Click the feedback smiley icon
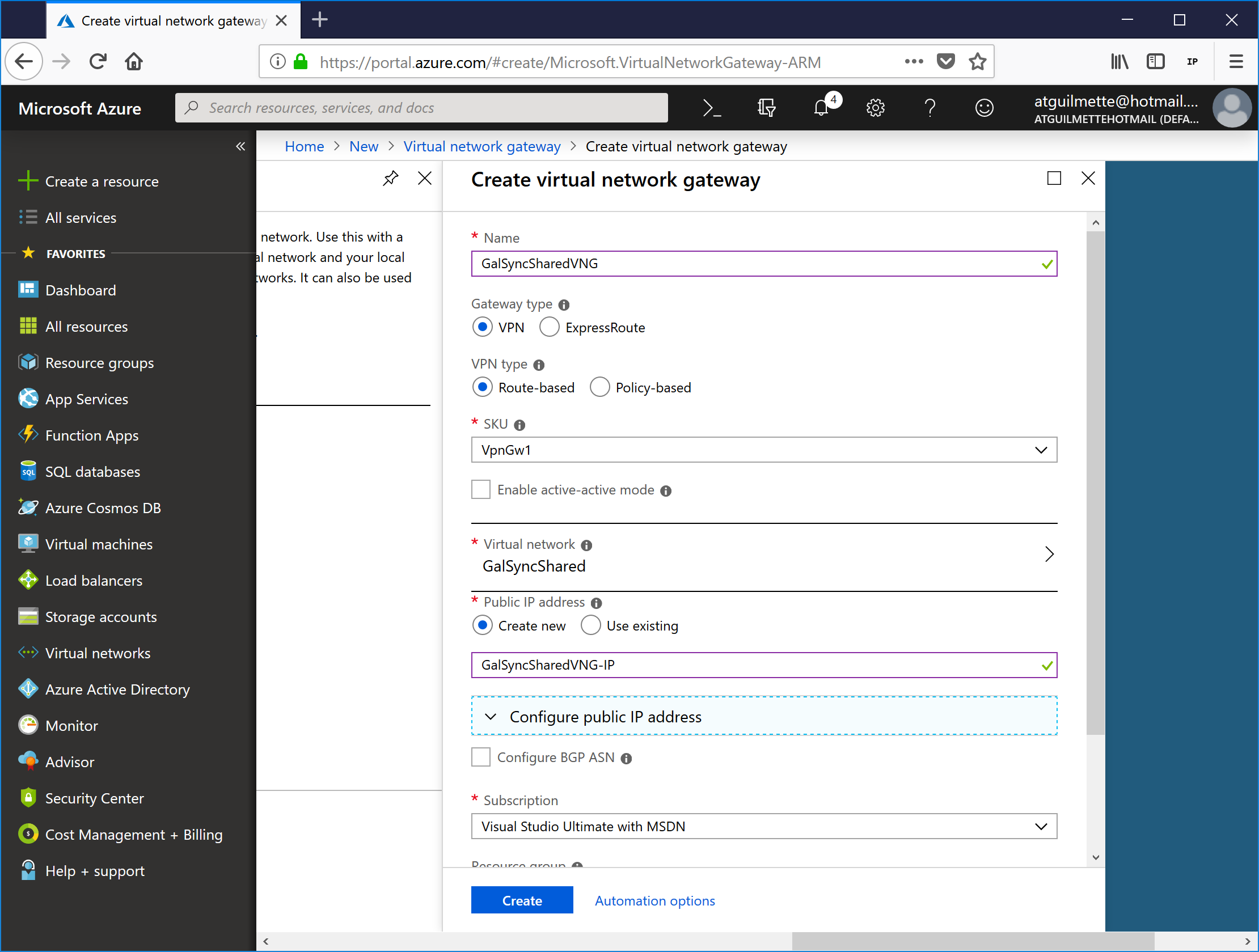 pyautogui.click(x=984, y=108)
